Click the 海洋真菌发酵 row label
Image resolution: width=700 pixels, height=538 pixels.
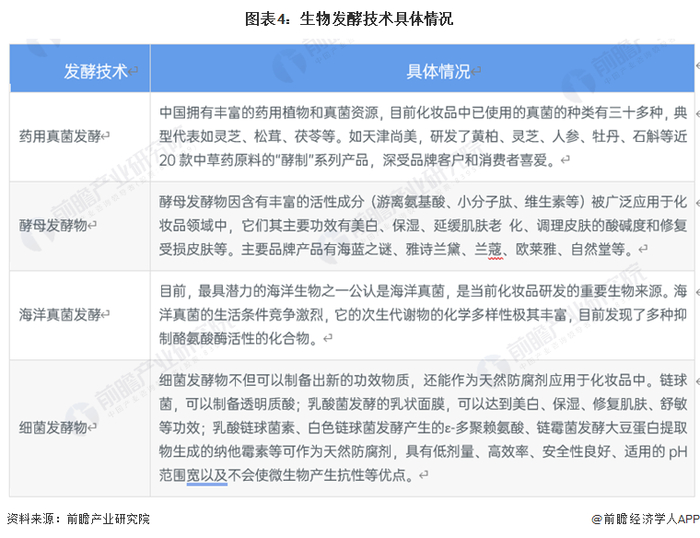[x=60, y=315]
